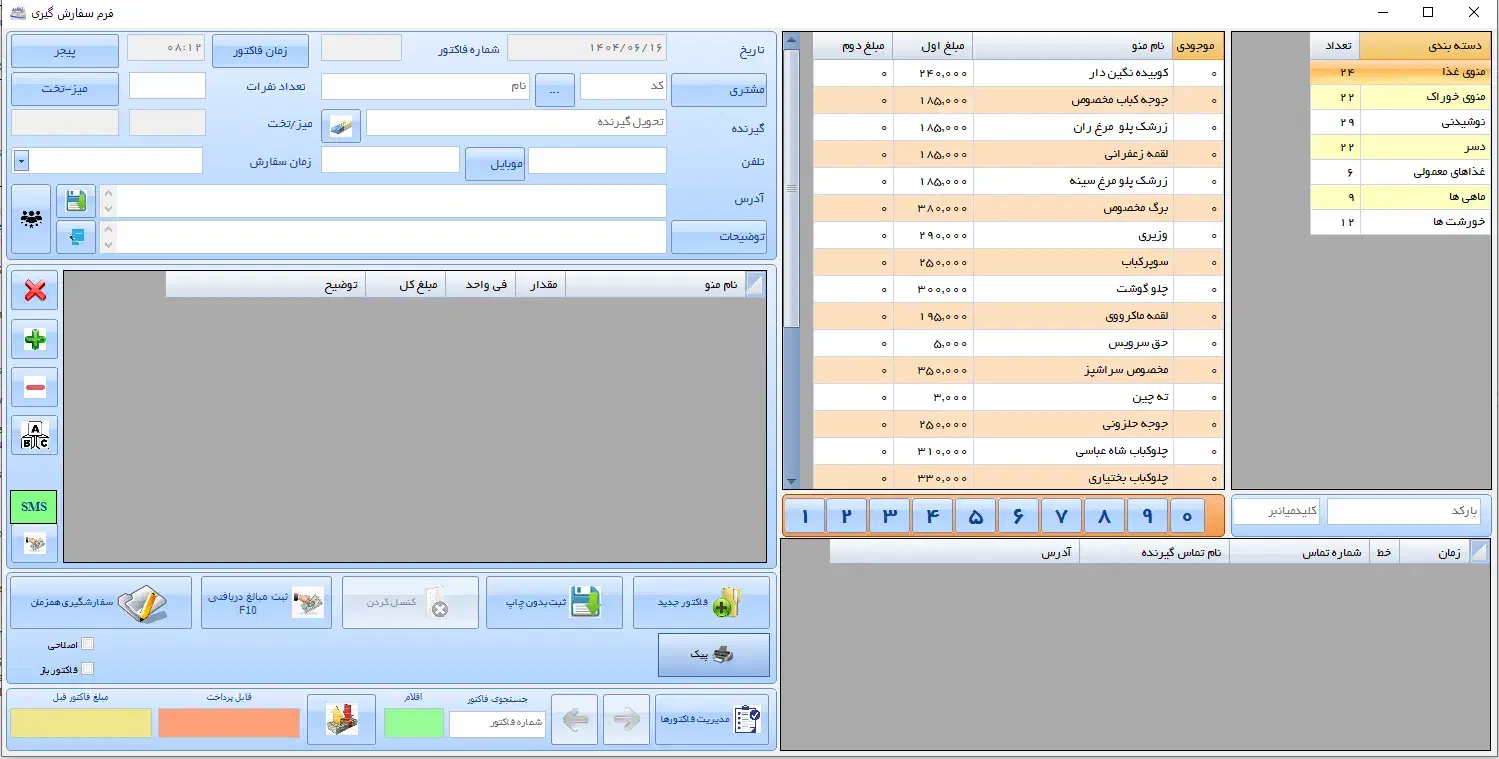Click the red X icon to clear the order list
Image resolution: width=1499 pixels, height=759 pixels.
[x=34, y=291]
